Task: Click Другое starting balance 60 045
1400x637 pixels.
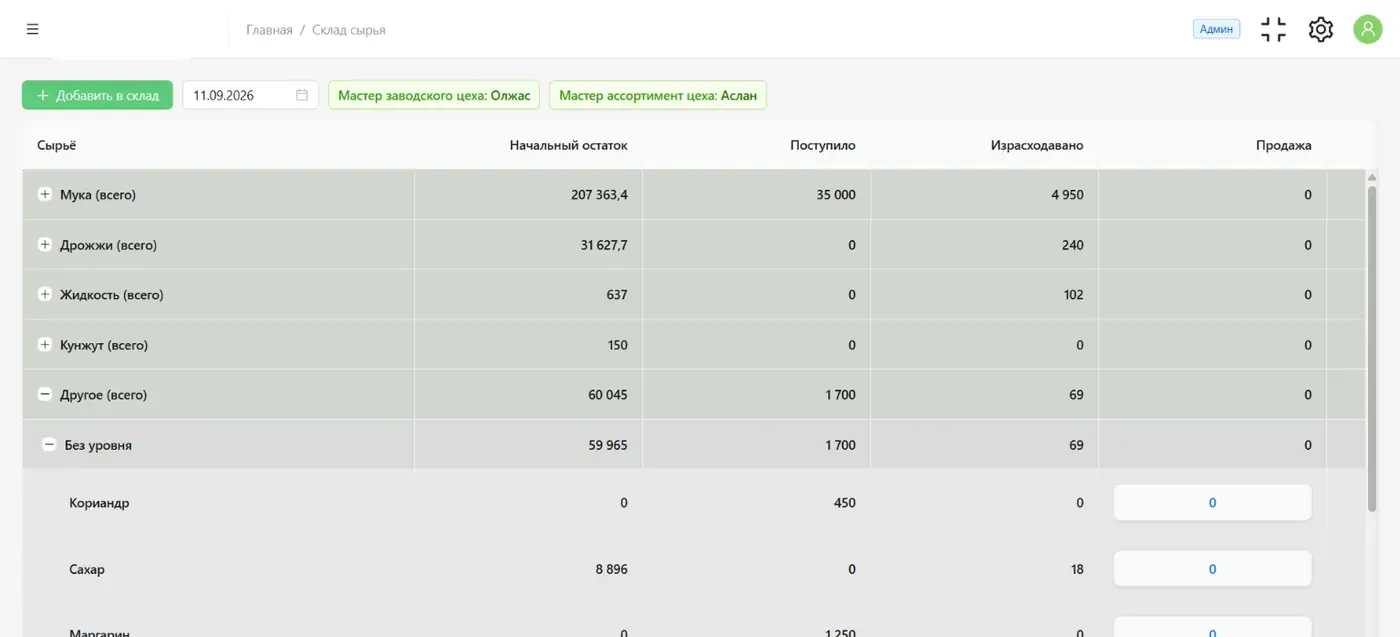Action: tap(608, 395)
